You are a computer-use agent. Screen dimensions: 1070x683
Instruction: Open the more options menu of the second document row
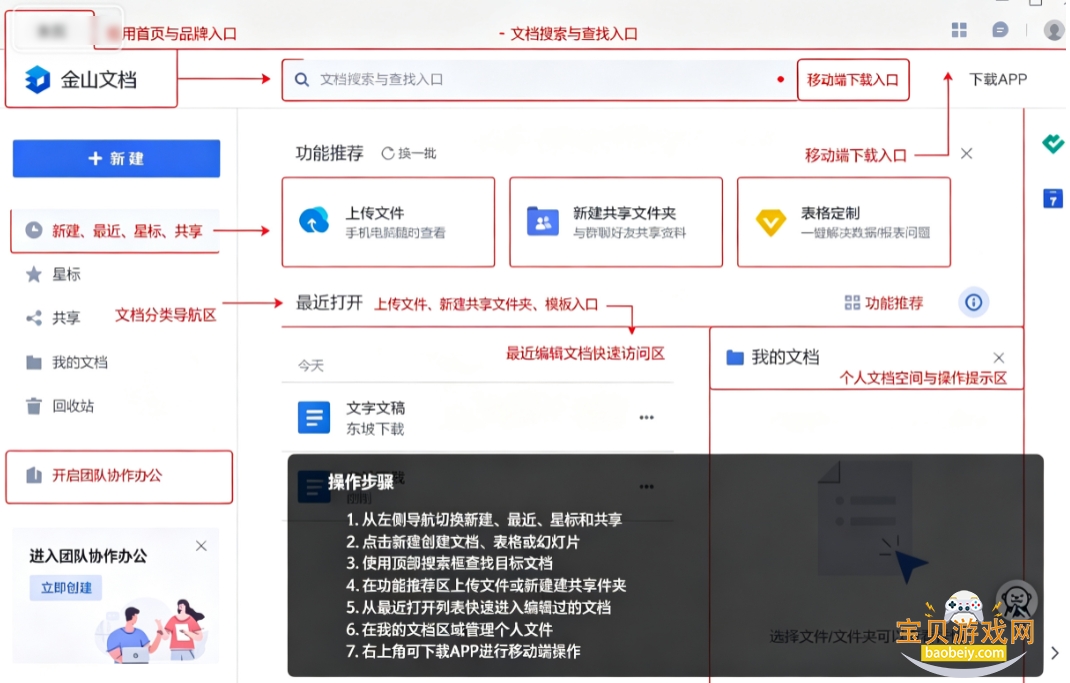(x=646, y=486)
